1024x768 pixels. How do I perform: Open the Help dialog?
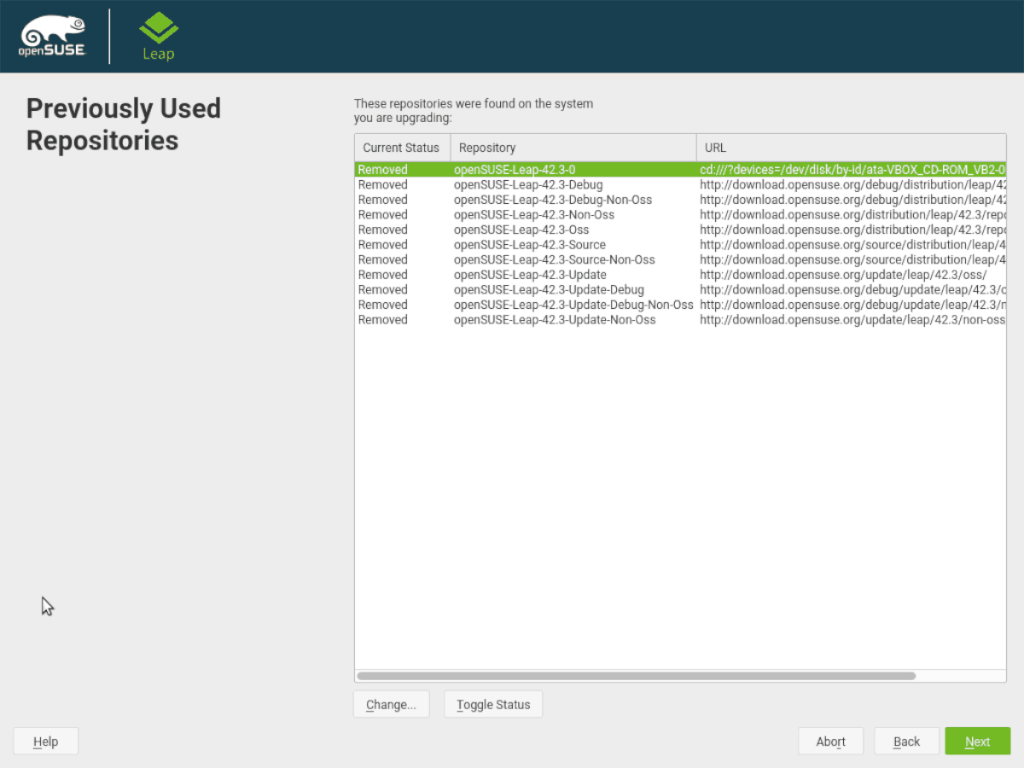coord(45,741)
